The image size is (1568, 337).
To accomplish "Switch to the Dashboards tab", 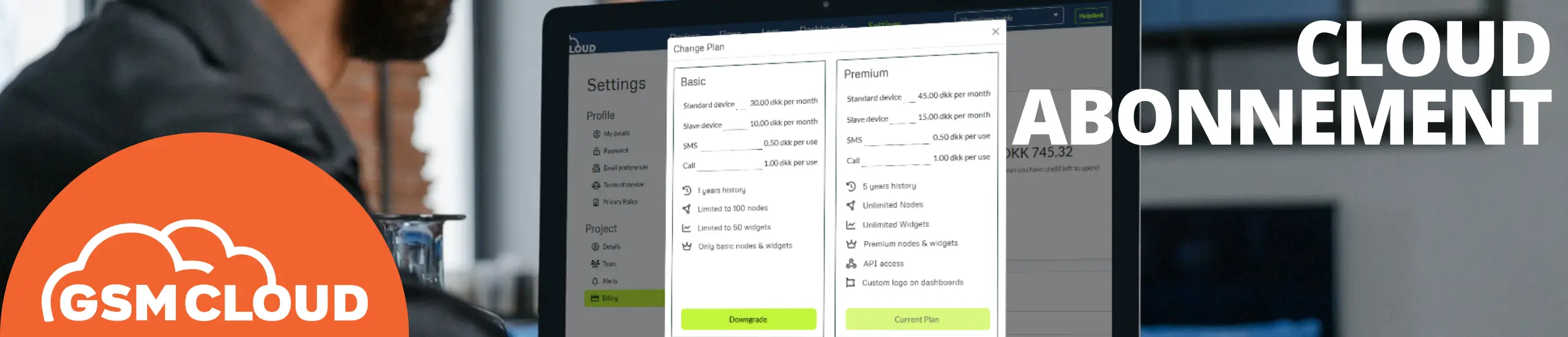I will click(x=823, y=28).
